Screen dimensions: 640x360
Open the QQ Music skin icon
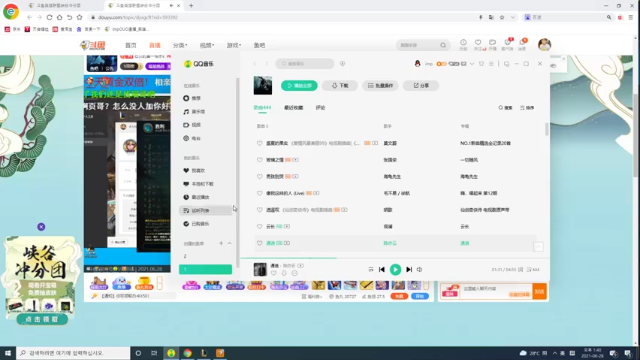(x=482, y=64)
